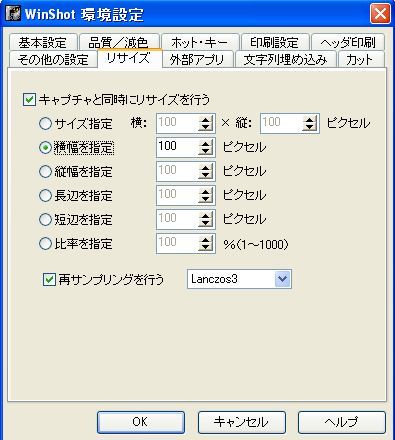The height and width of the screenshot is (440, 395).
Task: Increase the 長辺を指定 spinner value
Action: (x=206, y=191)
